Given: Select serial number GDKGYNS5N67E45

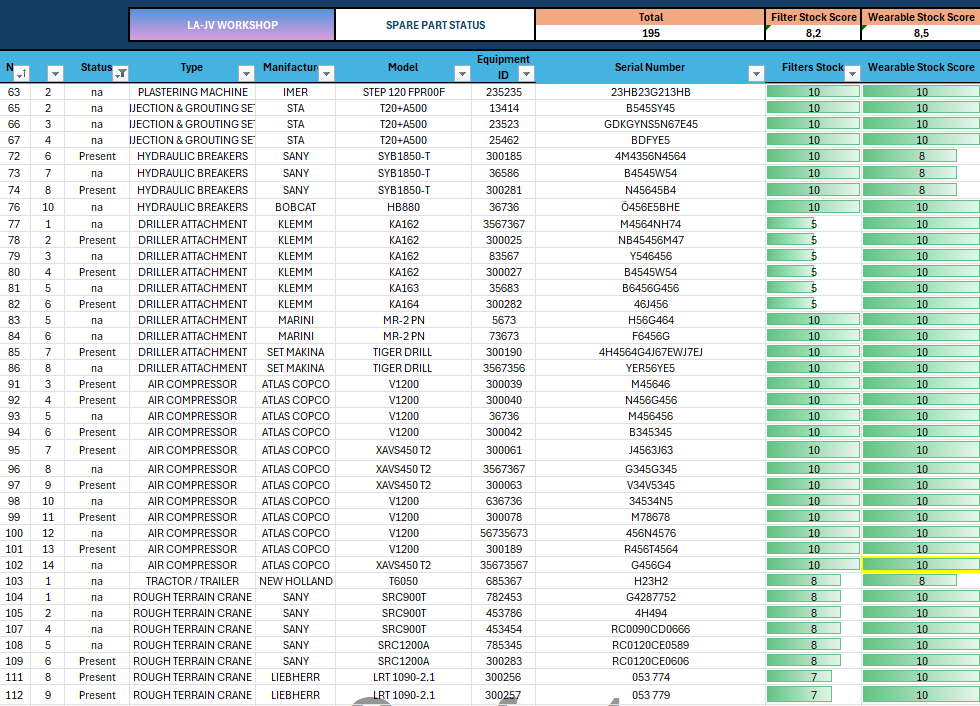Looking at the screenshot, I should tap(651, 124).
